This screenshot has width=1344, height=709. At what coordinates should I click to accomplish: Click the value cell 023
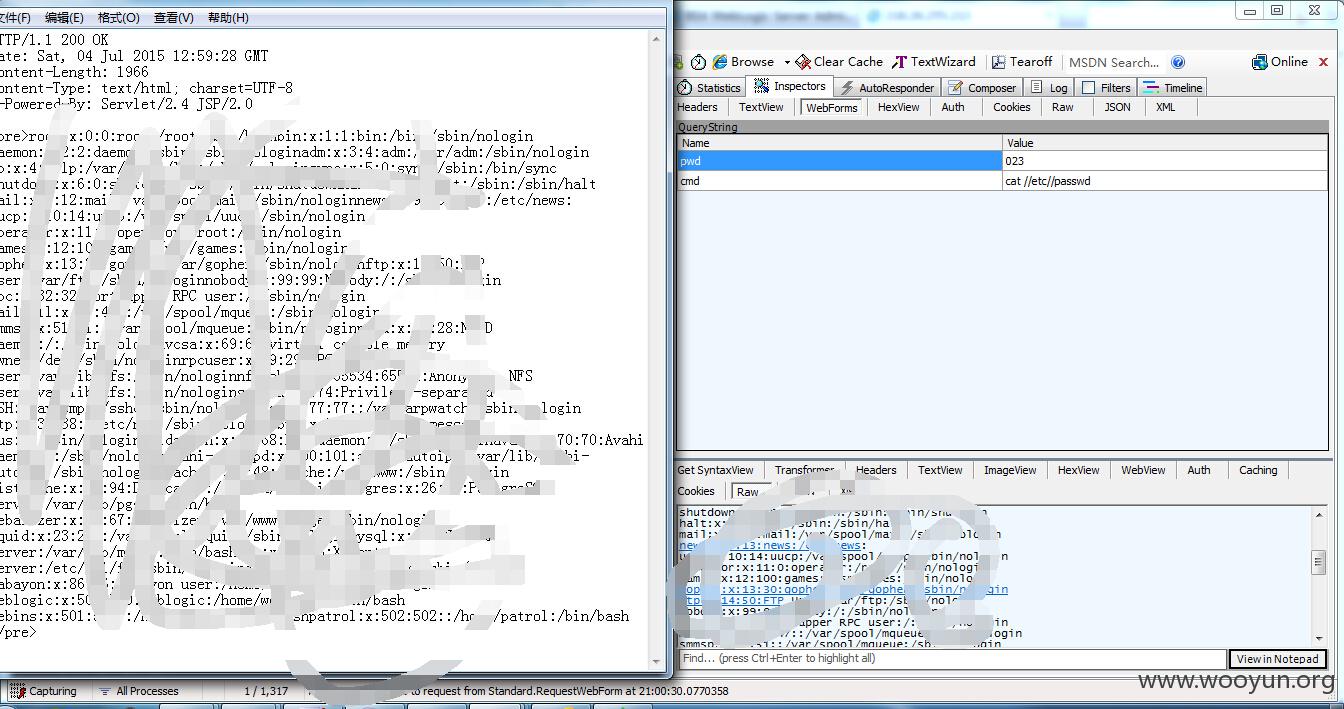click(1165, 161)
